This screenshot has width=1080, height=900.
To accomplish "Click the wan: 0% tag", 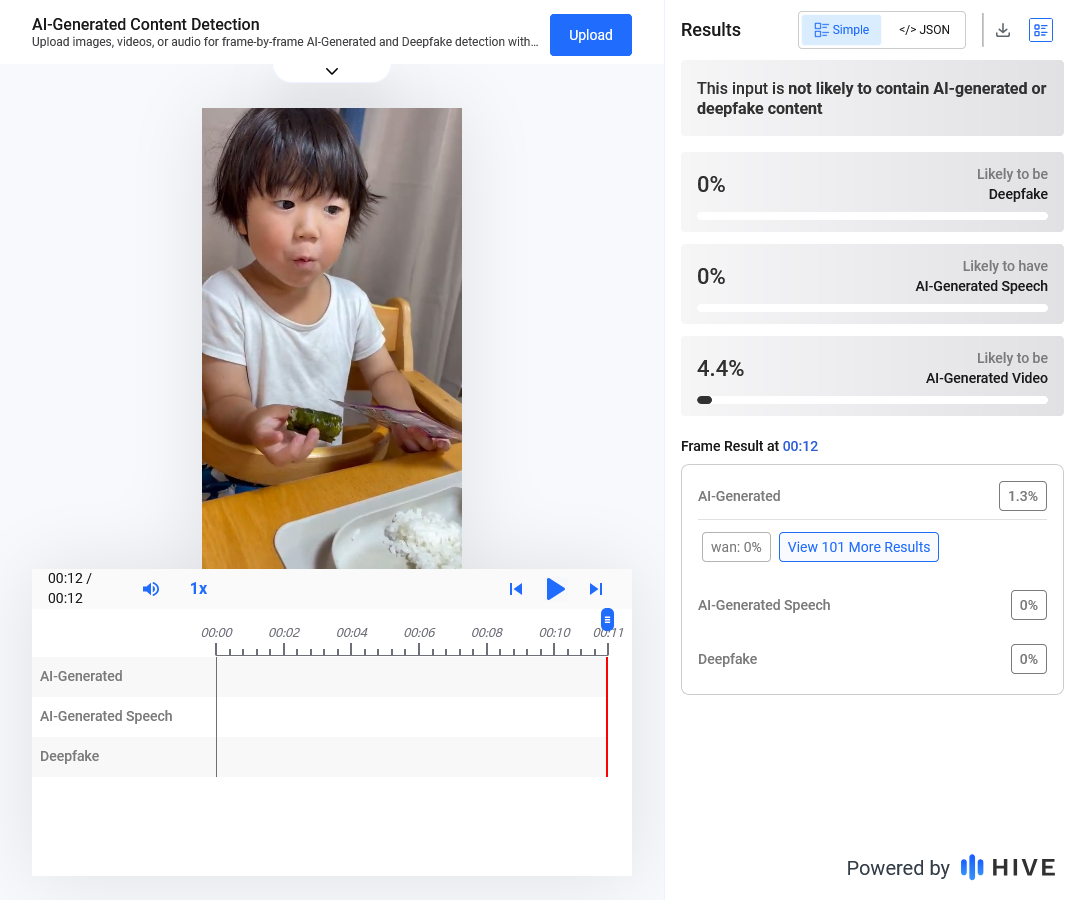I will point(736,547).
